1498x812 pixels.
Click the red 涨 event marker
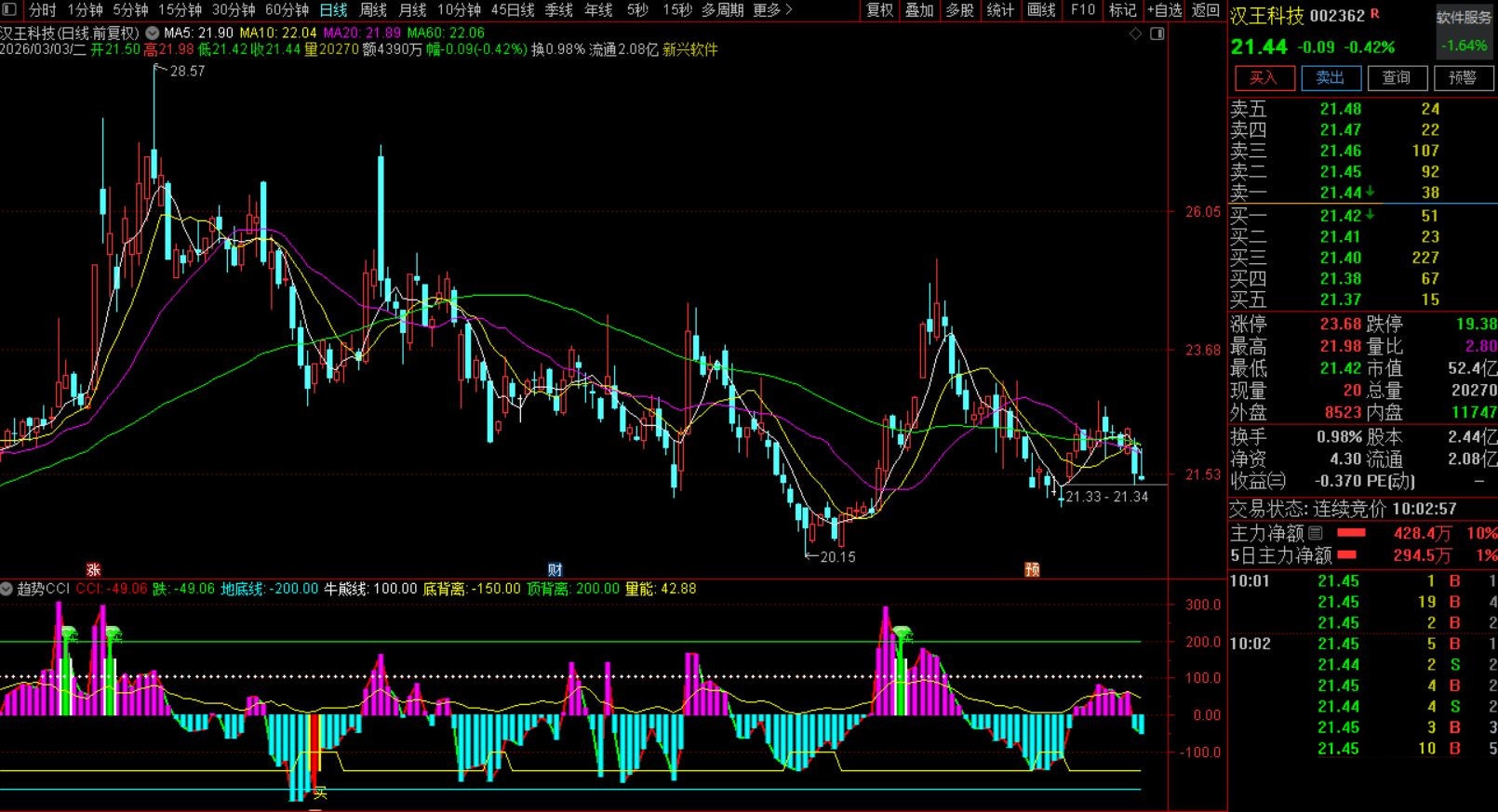pyautogui.click(x=93, y=569)
